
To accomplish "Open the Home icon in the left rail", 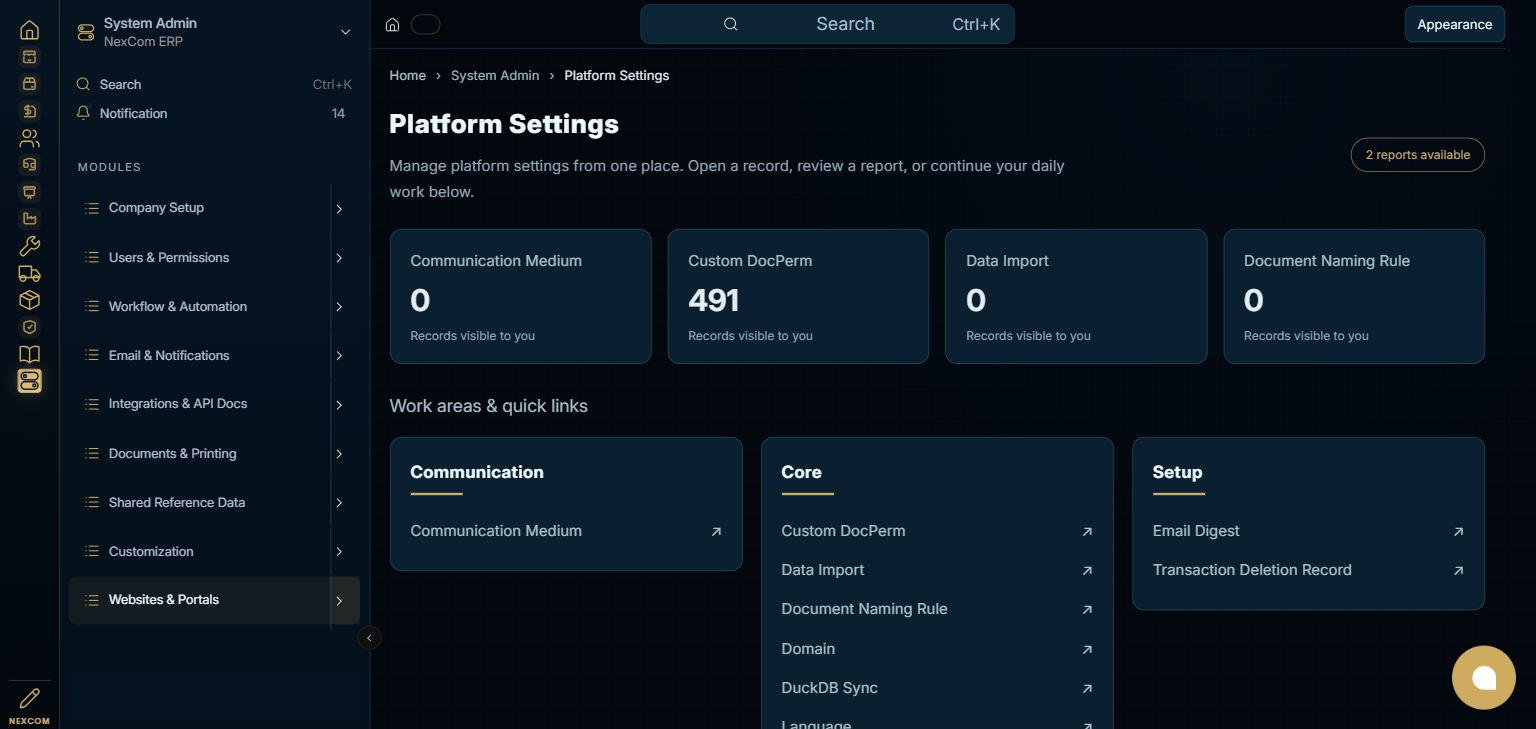I will (x=30, y=30).
